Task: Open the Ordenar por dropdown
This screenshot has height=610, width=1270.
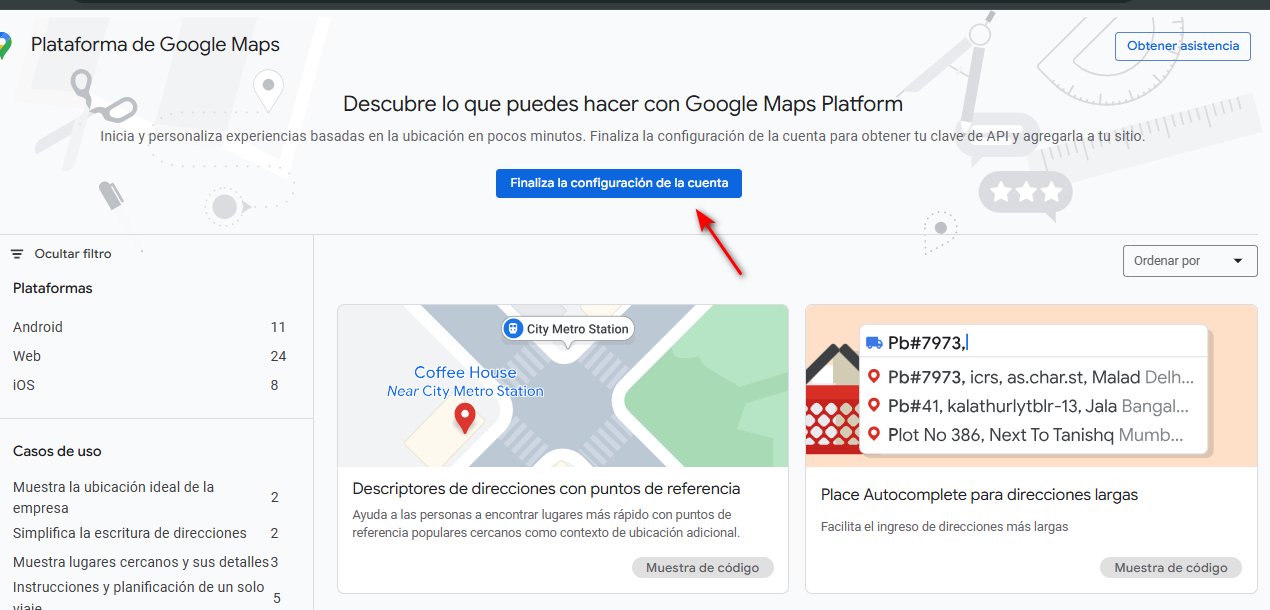Action: click(x=1190, y=261)
